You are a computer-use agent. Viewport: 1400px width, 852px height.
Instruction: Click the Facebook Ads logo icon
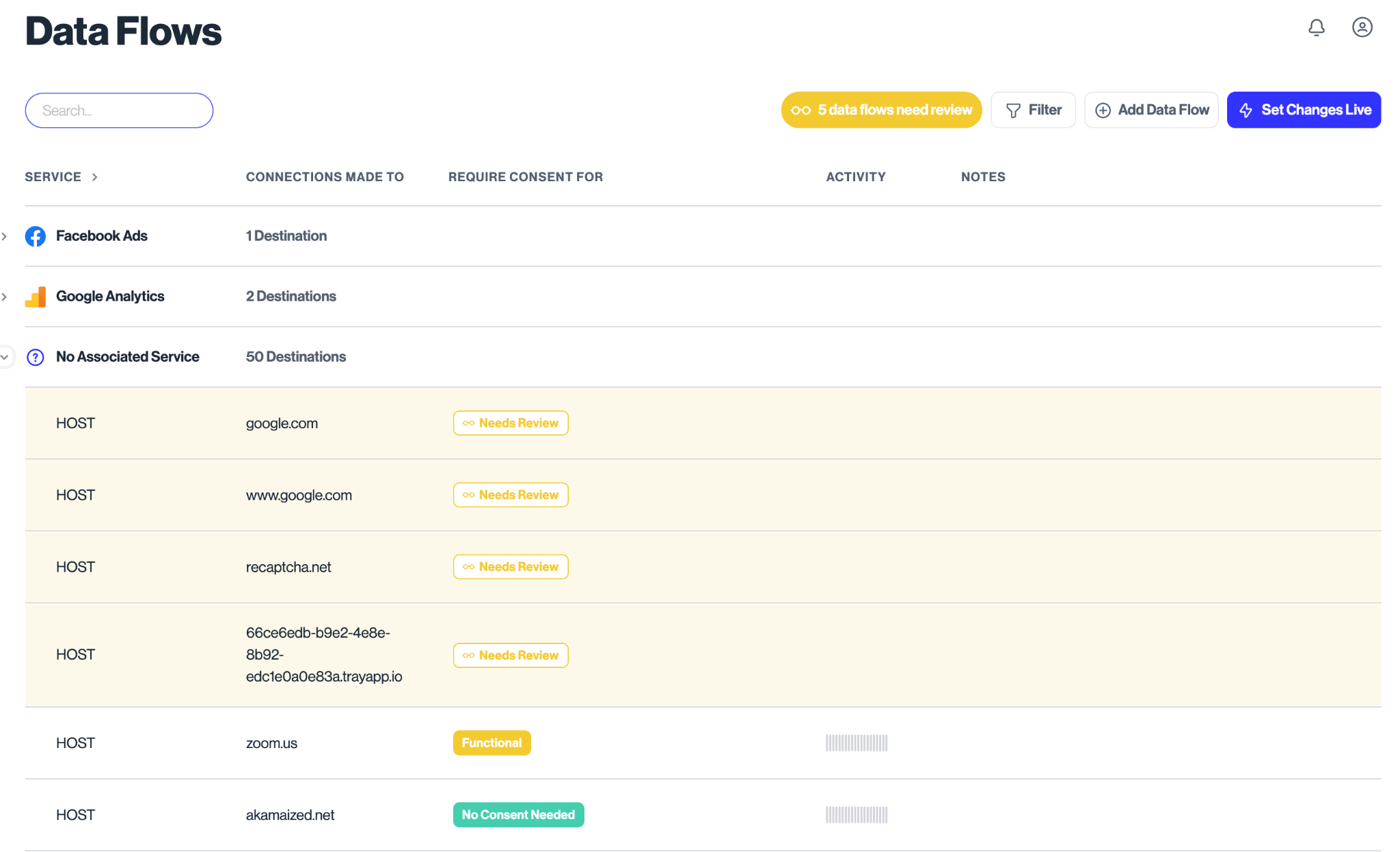coord(36,236)
